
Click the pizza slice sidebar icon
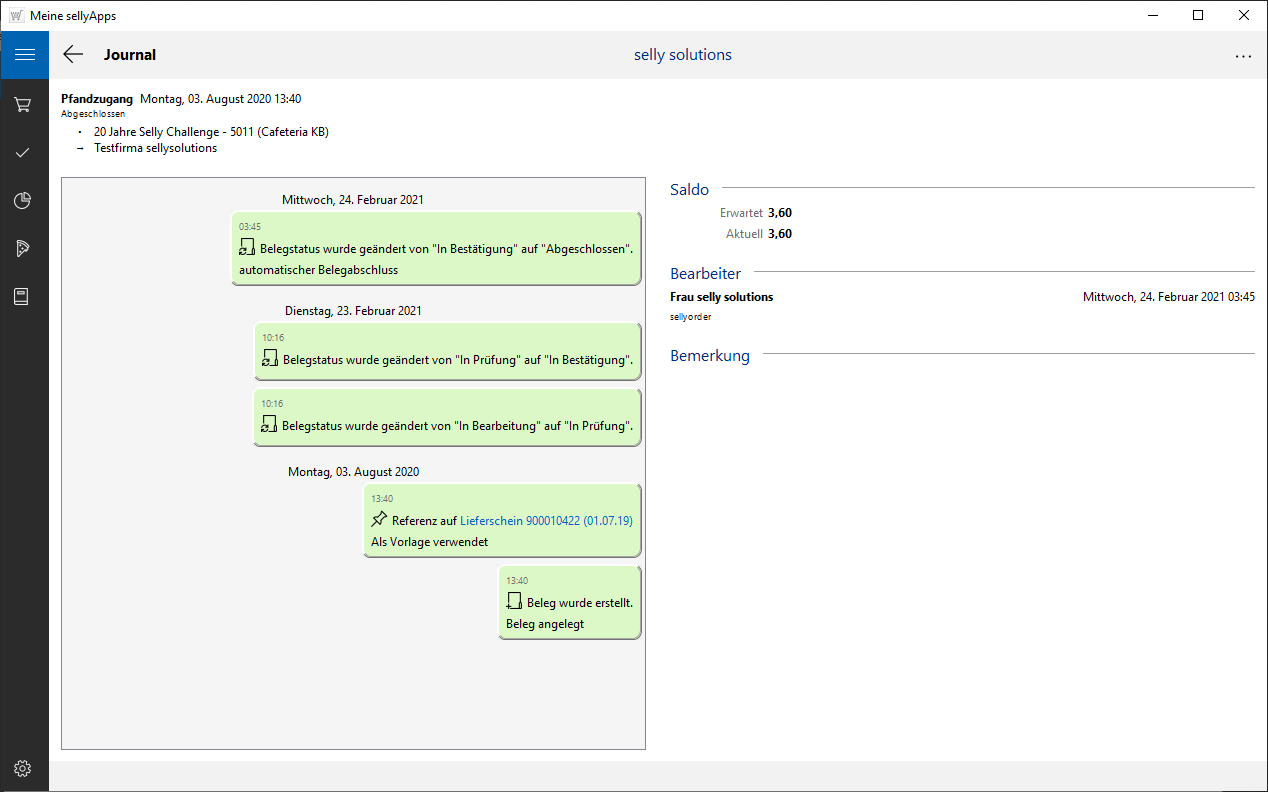tap(24, 249)
